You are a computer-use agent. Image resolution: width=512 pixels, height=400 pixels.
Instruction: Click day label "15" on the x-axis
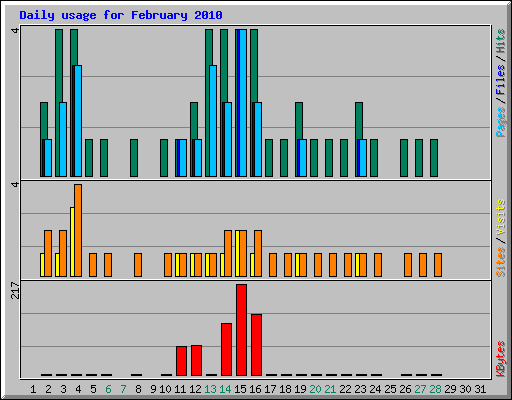click(240, 389)
